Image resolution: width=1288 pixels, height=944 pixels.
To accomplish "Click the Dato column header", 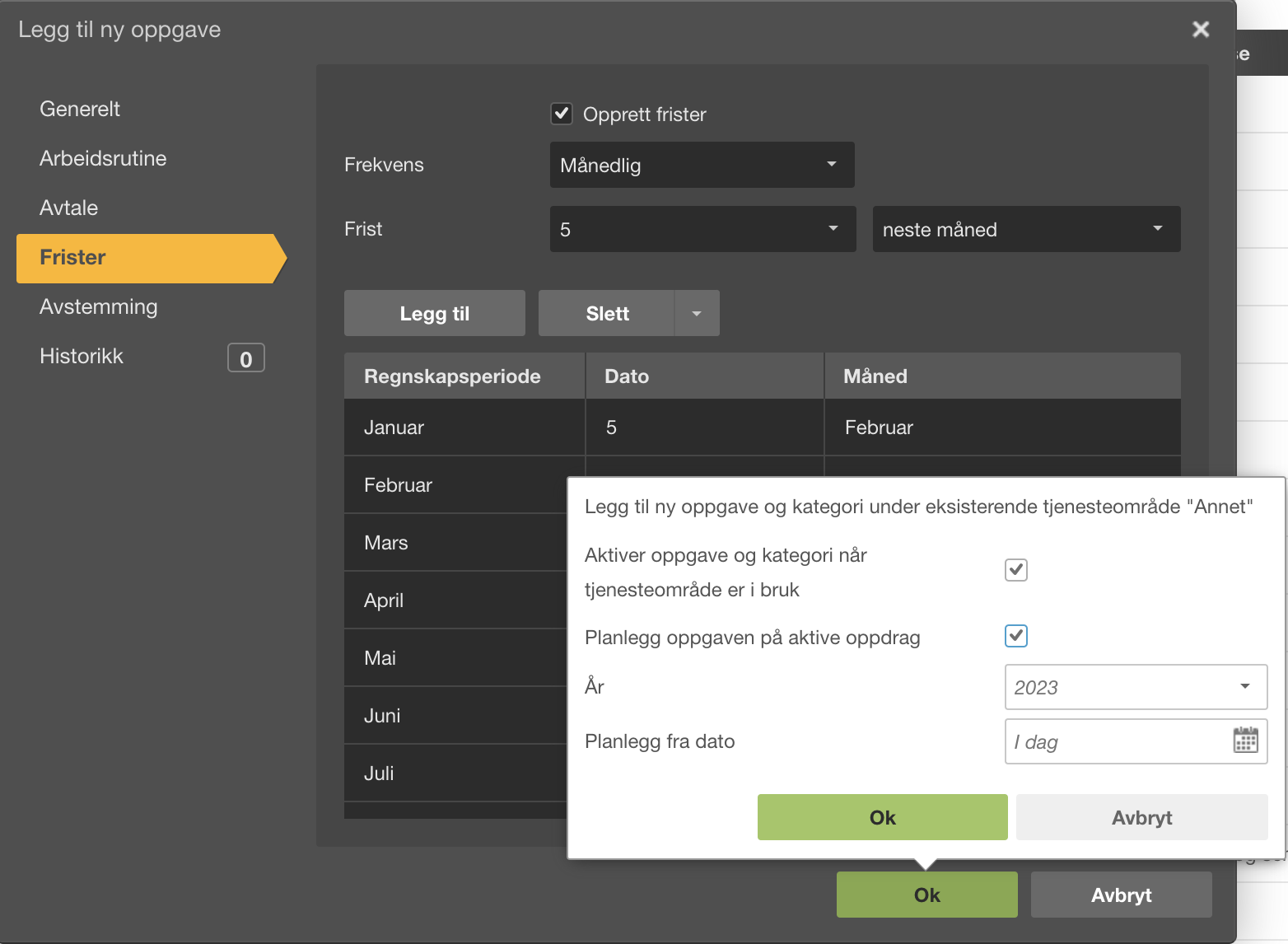I will click(705, 376).
